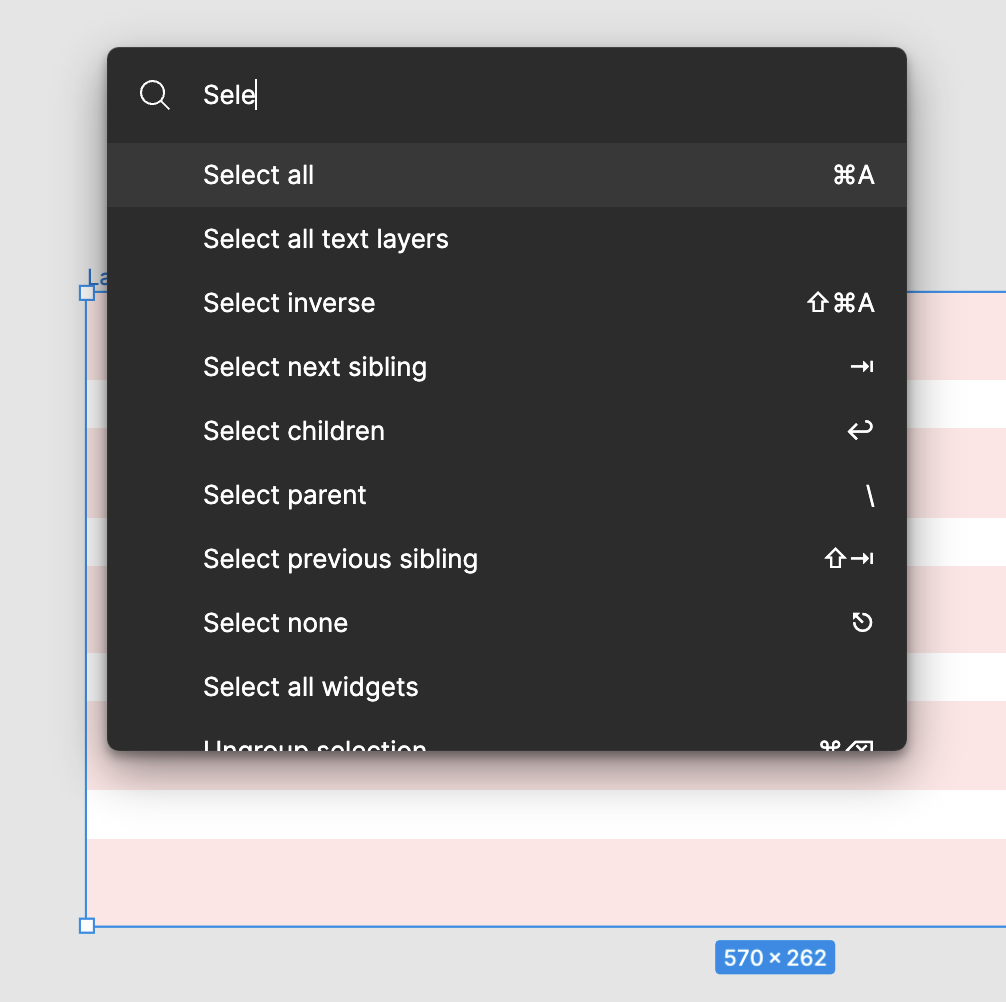Image resolution: width=1006 pixels, height=1002 pixels.
Task: Click the ⌘A shortcut label
Action: pyautogui.click(x=853, y=175)
